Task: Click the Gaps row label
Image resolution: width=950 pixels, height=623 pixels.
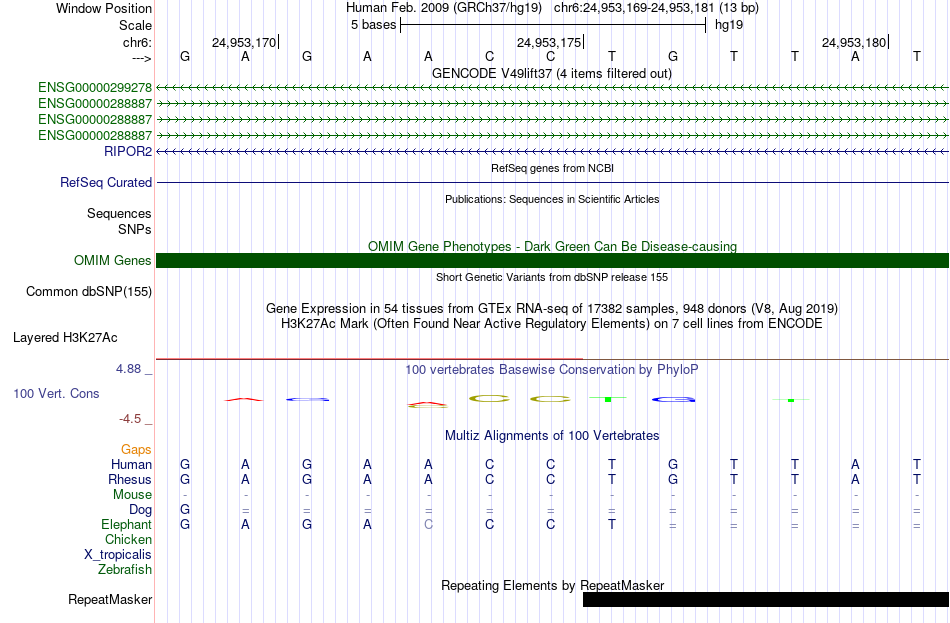Action: pyautogui.click(x=136, y=450)
